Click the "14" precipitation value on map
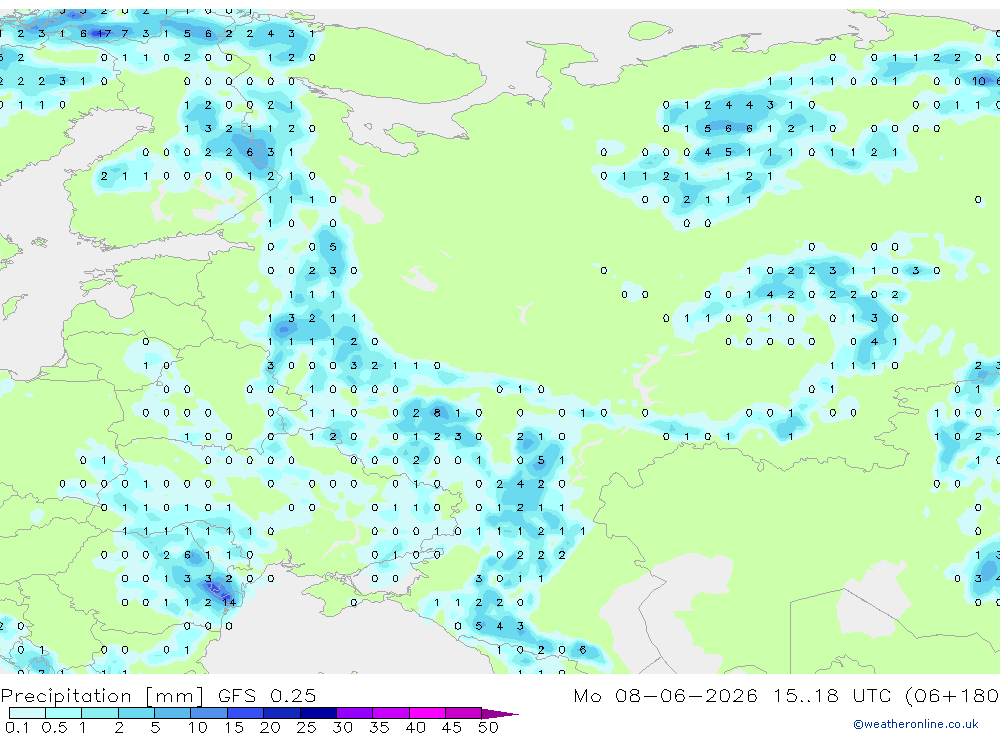 click(229, 602)
